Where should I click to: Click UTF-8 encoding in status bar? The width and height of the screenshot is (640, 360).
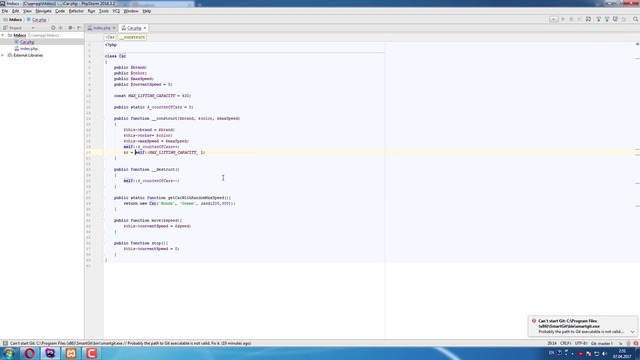click(581, 344)
